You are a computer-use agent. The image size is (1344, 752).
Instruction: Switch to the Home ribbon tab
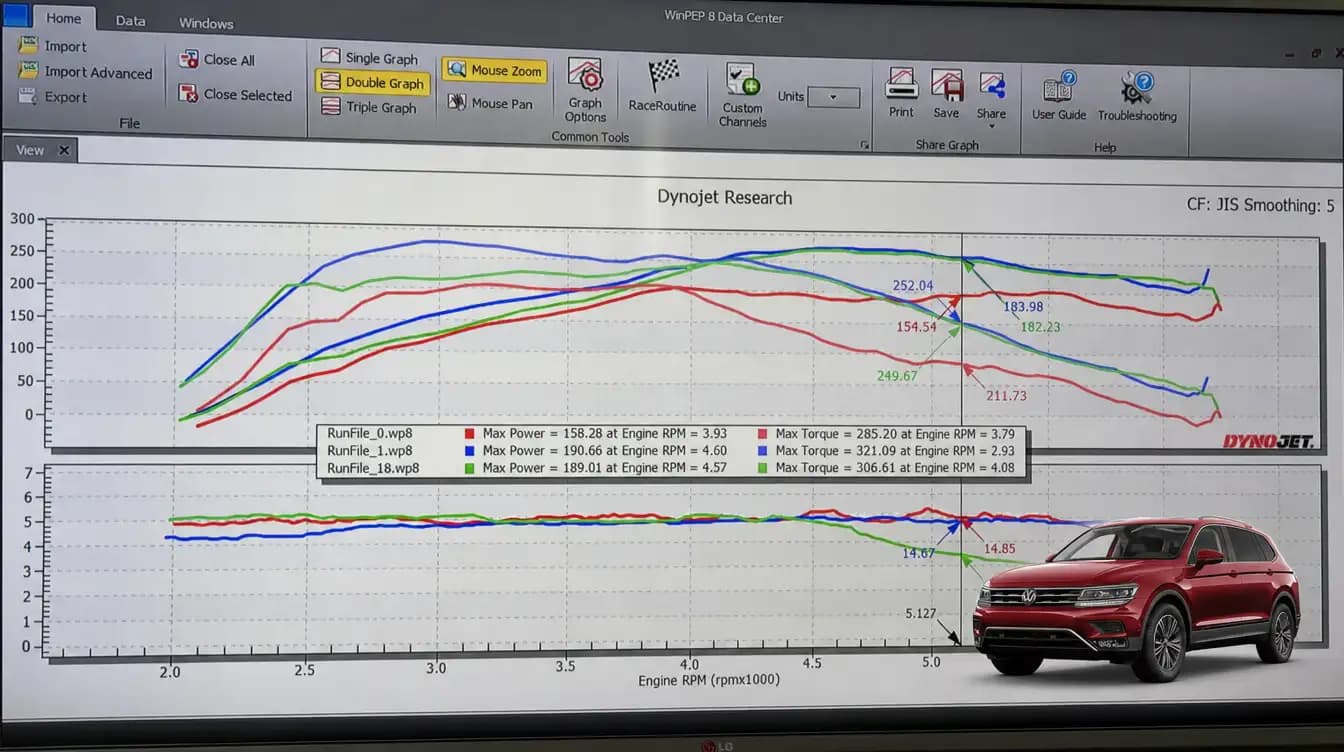(x=64, y=18)
